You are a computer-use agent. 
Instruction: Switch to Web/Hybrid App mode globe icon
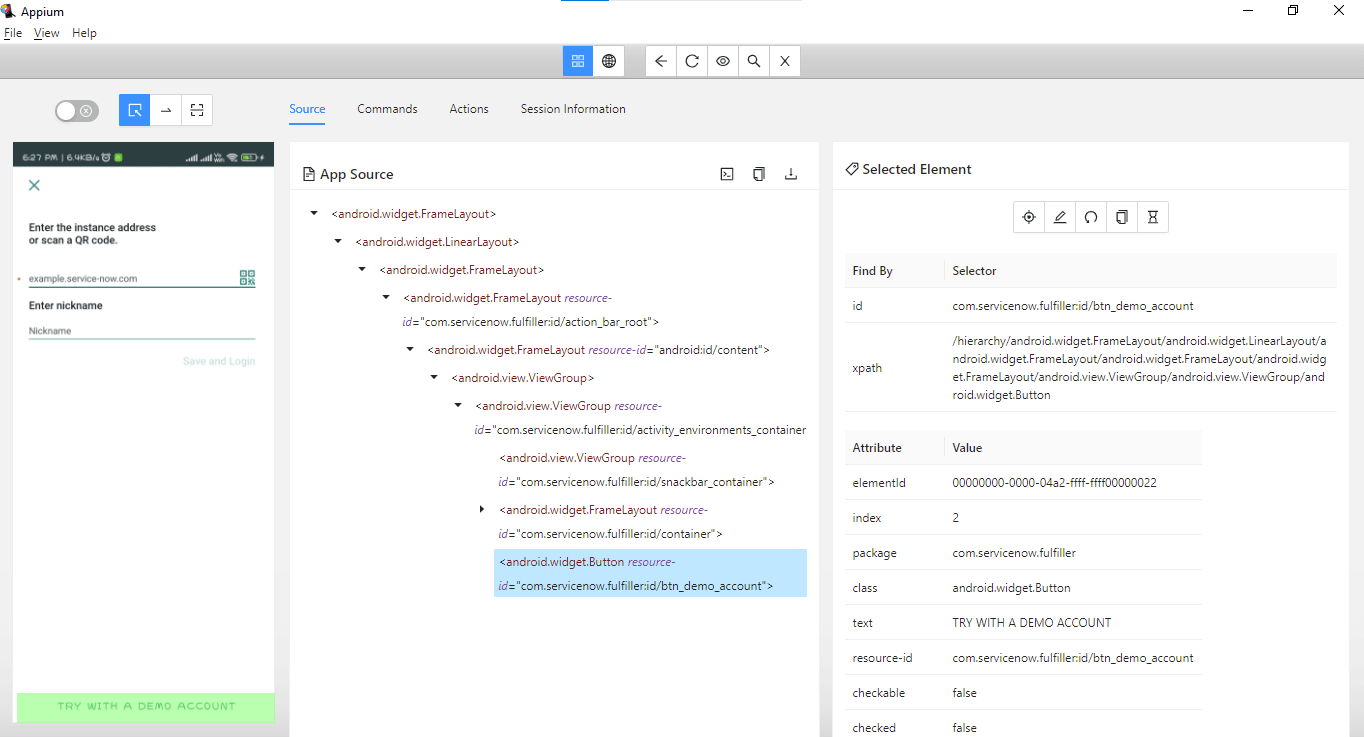[x=608, y=61]
